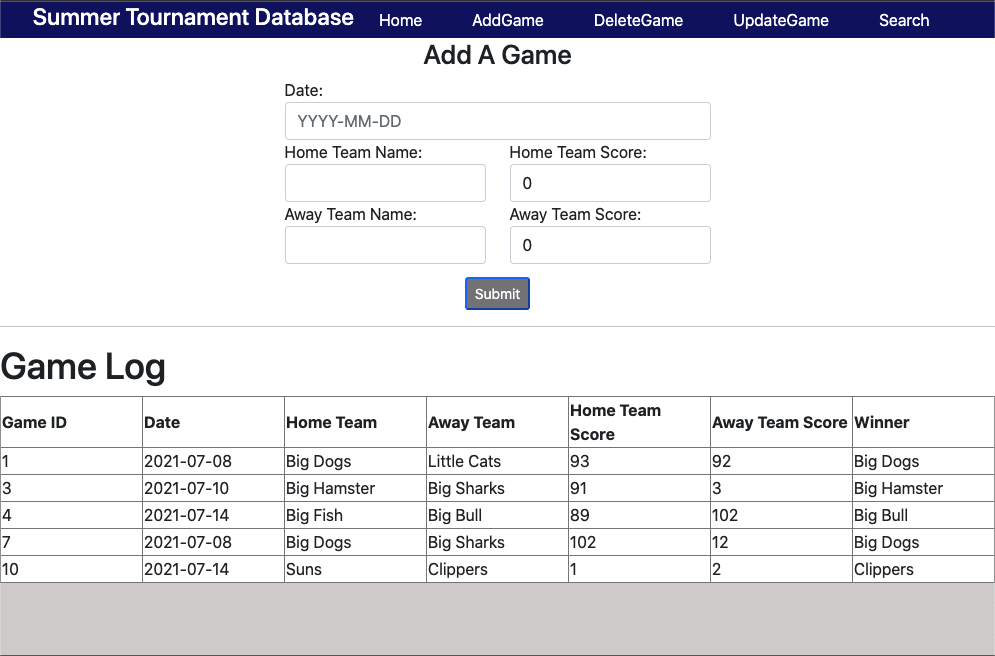995x656 pixels.
Task: Select the Big Hamster home team cell
Action: pos(330,488)
